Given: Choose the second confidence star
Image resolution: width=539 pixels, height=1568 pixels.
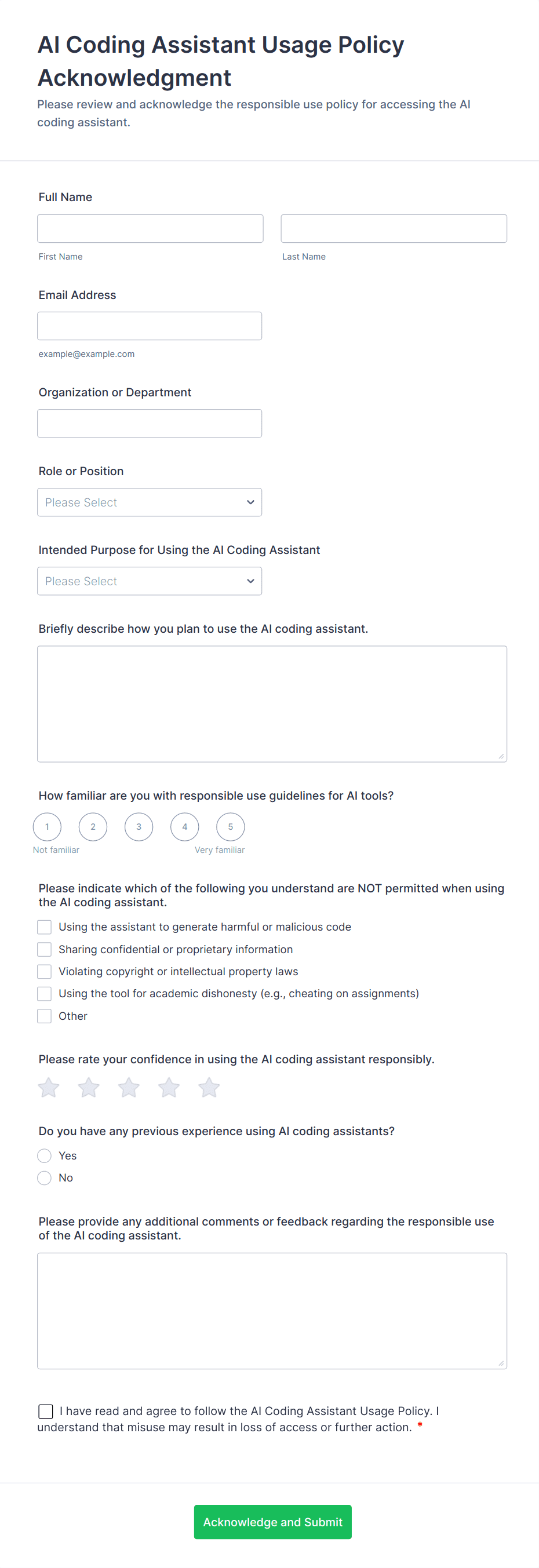Looking at the screenshot, I should tap(89, 1087).
